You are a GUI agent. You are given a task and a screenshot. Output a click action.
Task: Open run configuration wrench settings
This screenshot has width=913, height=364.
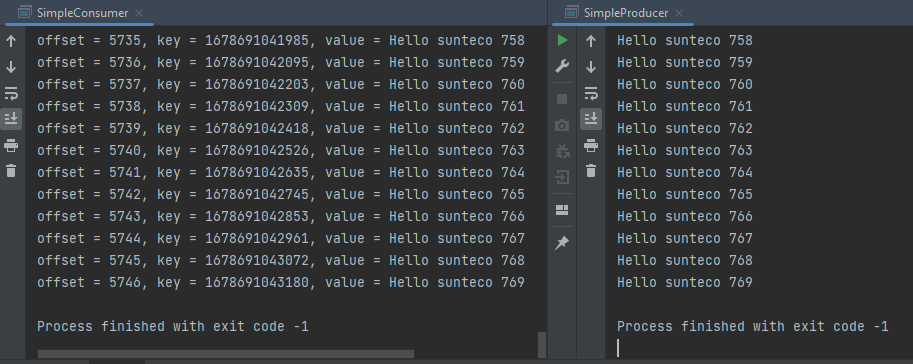pyautogui.click(x=562, y=66)
